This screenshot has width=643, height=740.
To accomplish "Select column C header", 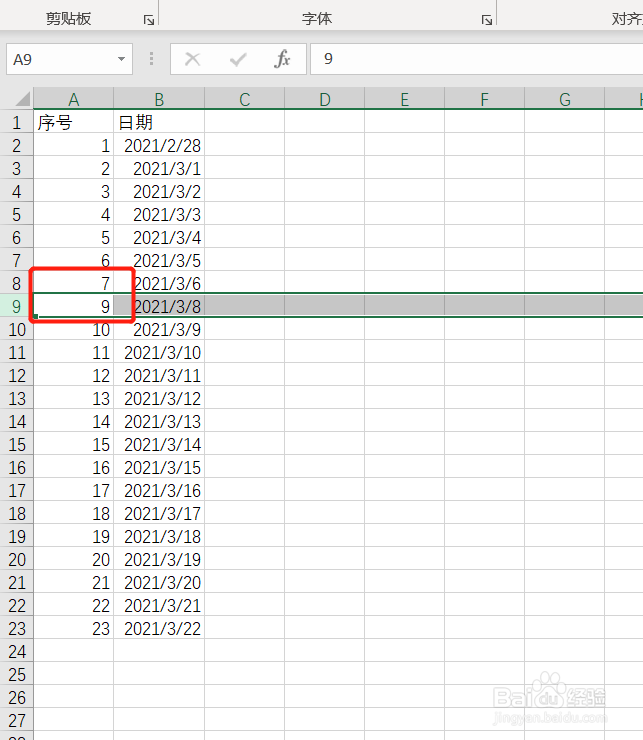I will click(245, 99).
